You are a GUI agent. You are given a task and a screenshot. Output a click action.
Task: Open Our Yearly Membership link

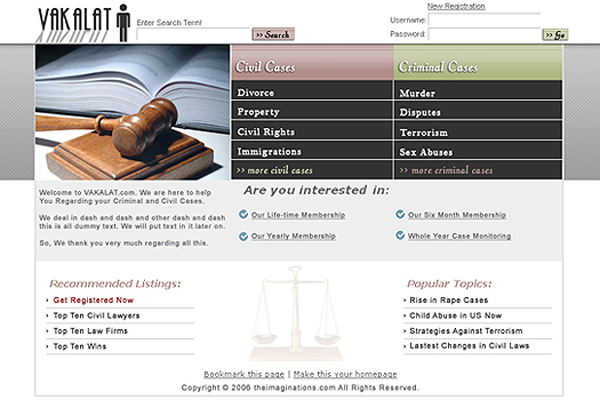point(293,236)
